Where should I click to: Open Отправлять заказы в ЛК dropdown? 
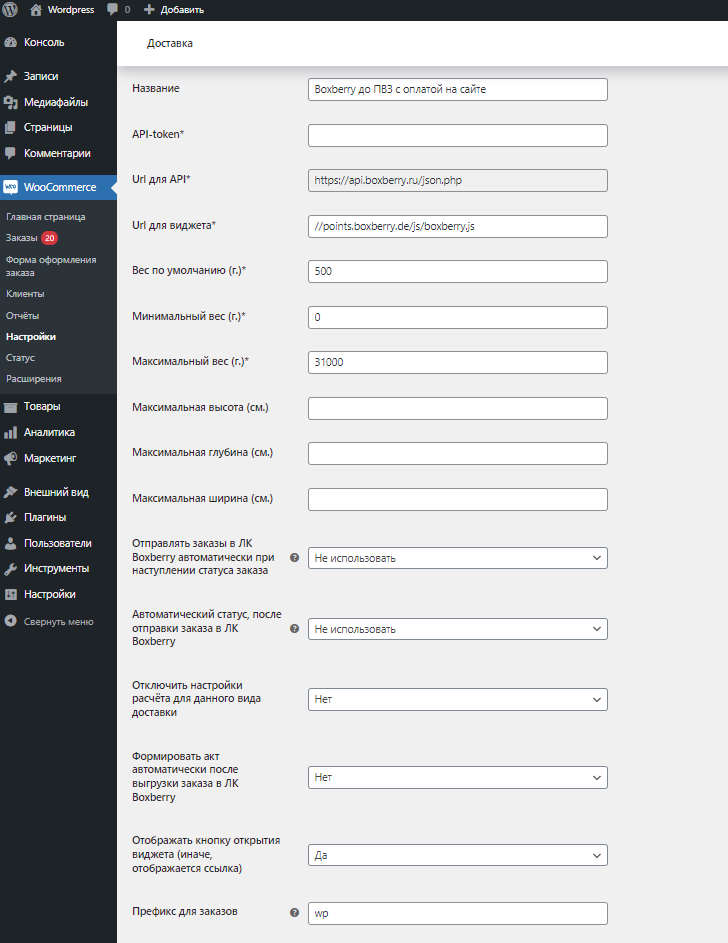(457, 558)
